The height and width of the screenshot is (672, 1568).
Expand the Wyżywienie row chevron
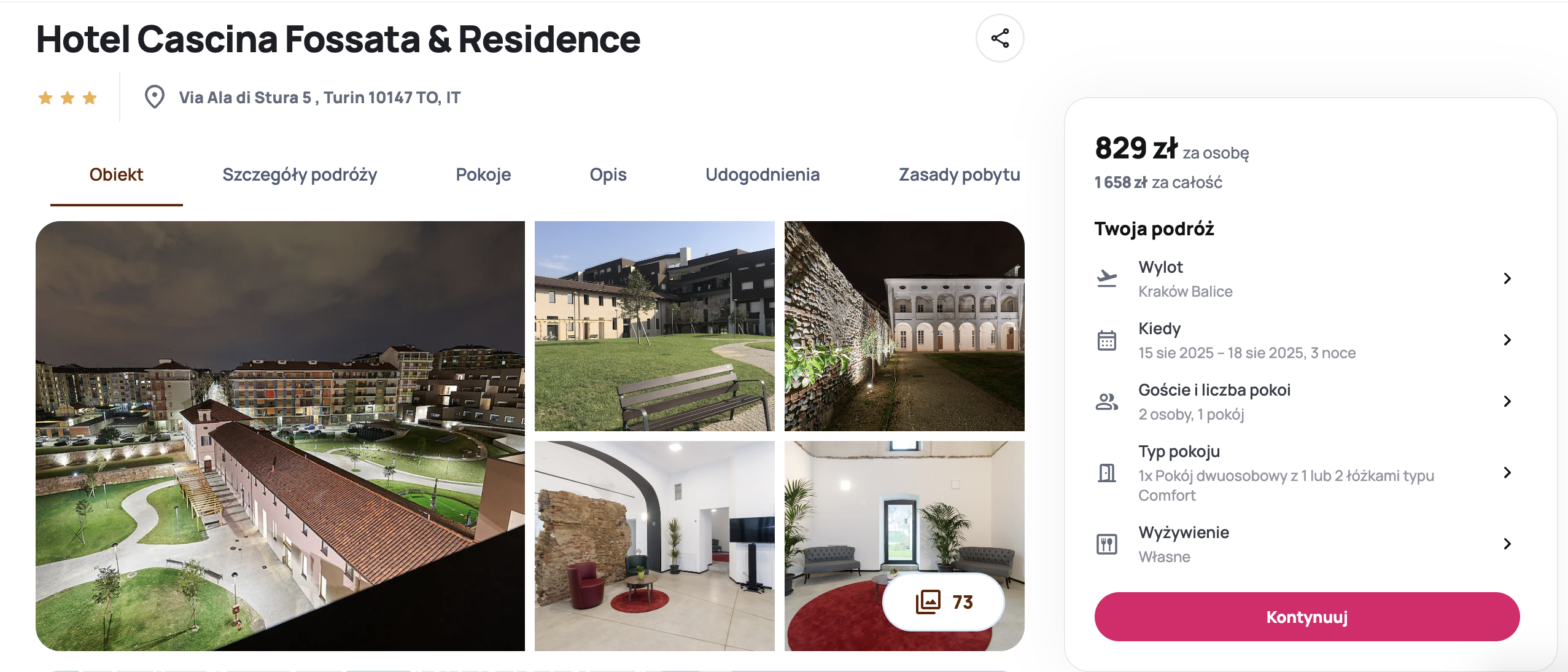[x=1507, y=544]
